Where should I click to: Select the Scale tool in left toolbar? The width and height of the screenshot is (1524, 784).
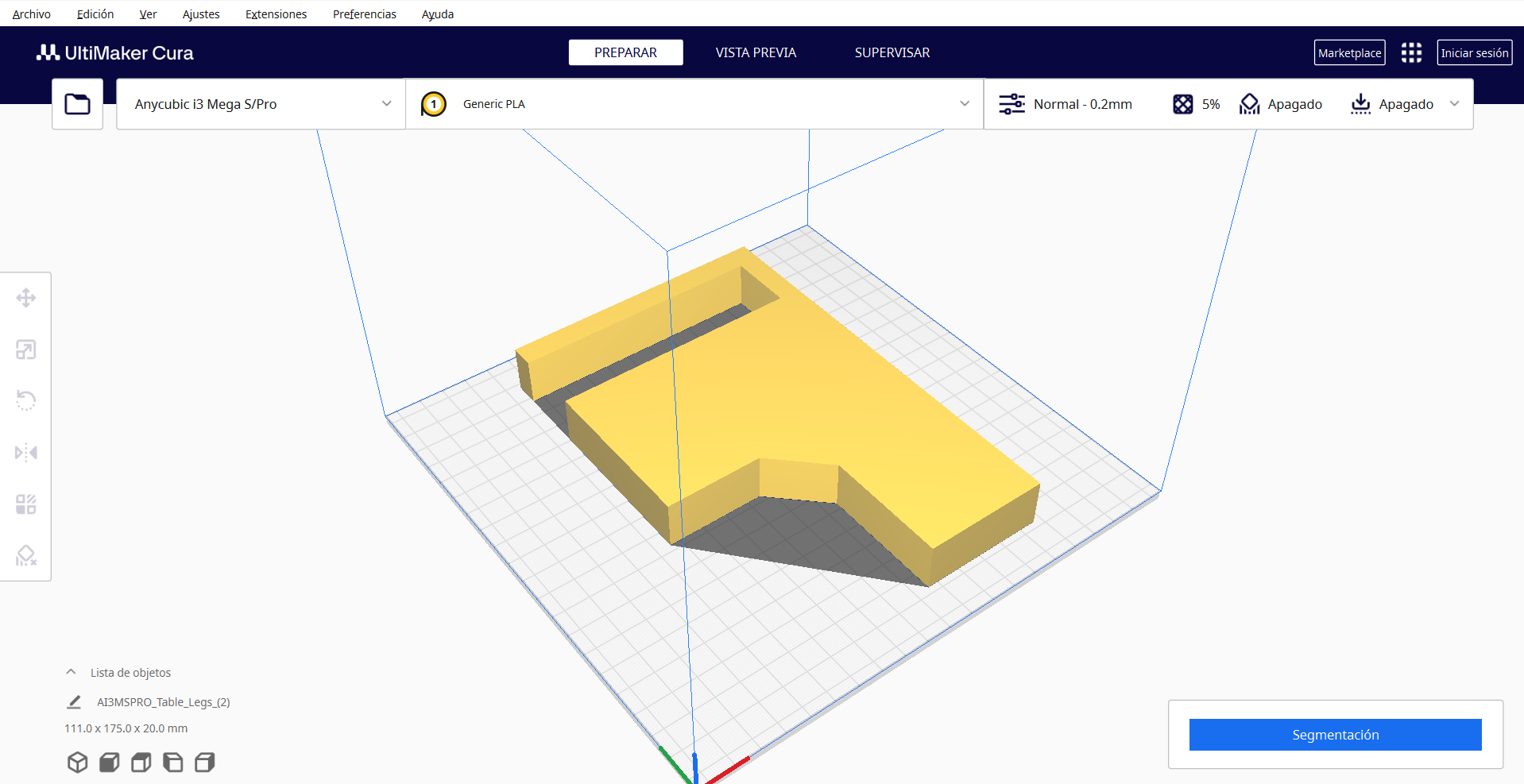pyautogui.click(x=26, y=350)
